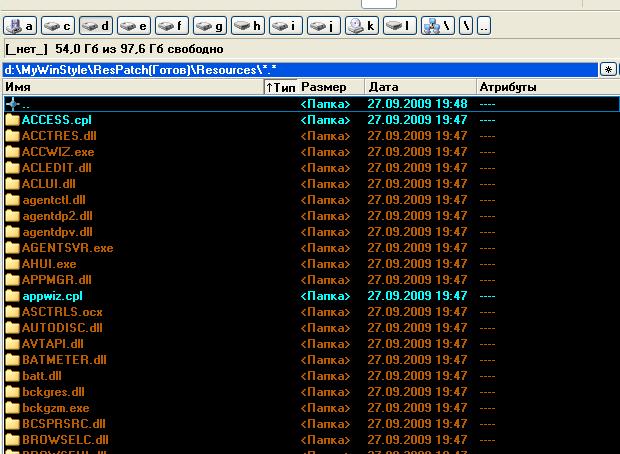Select appwiz.cpl folder icon

[13, 296]
